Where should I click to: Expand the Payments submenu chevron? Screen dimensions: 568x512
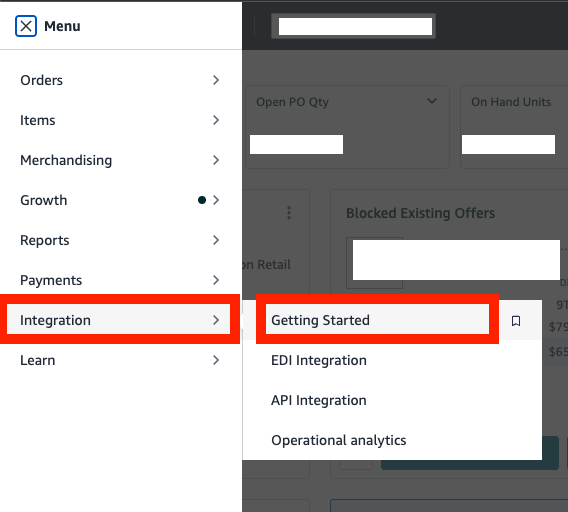[216, 280]
